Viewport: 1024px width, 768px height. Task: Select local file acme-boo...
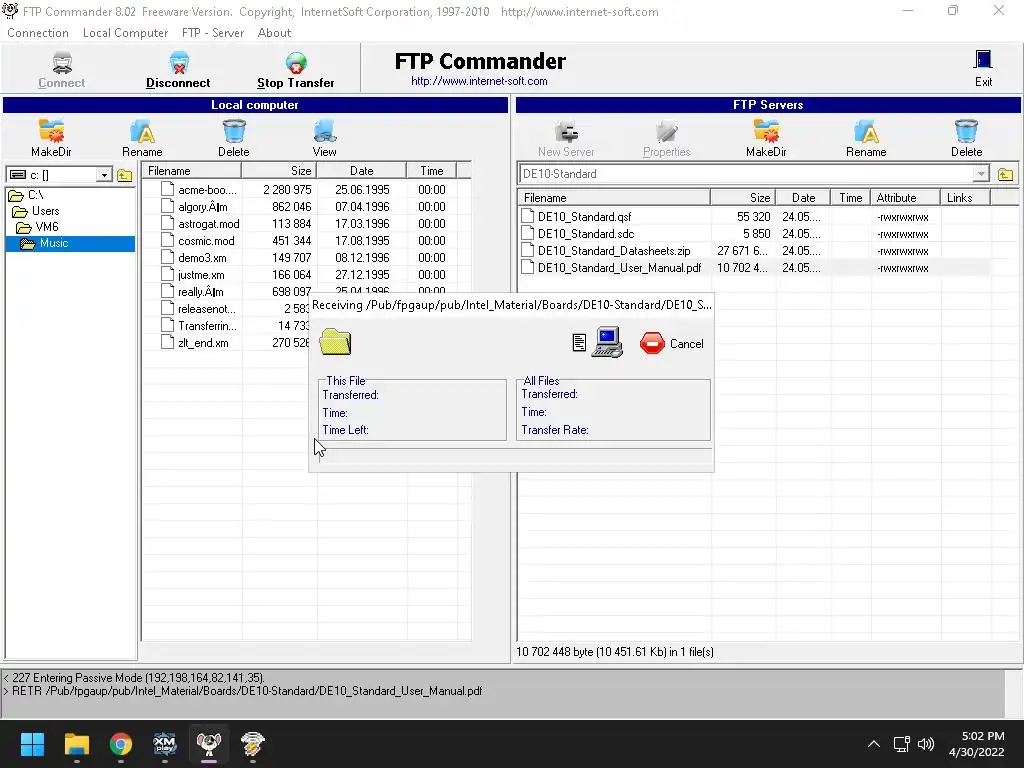tap(207, 190)
